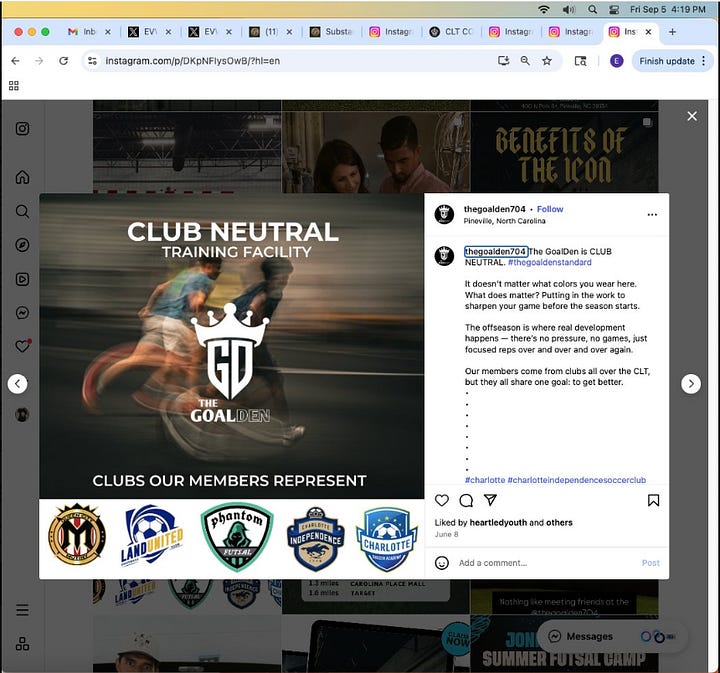The height and width of the screenshot is (673, 720).
Task: Open Messenger icon in the sidebar
Action: tap(22, 313)
